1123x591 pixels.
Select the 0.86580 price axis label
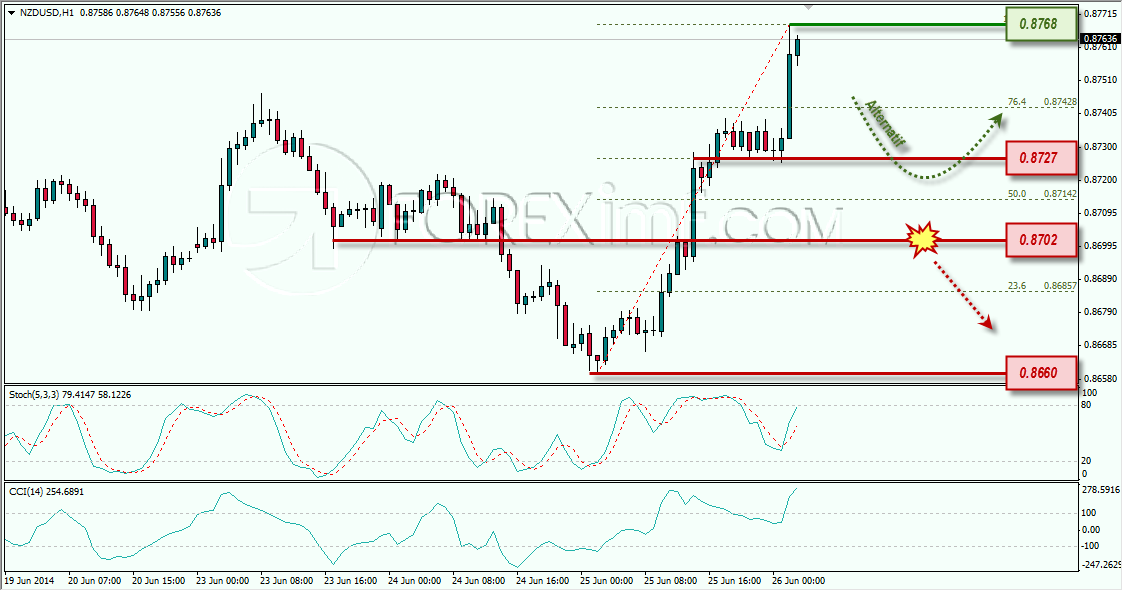1101,378
